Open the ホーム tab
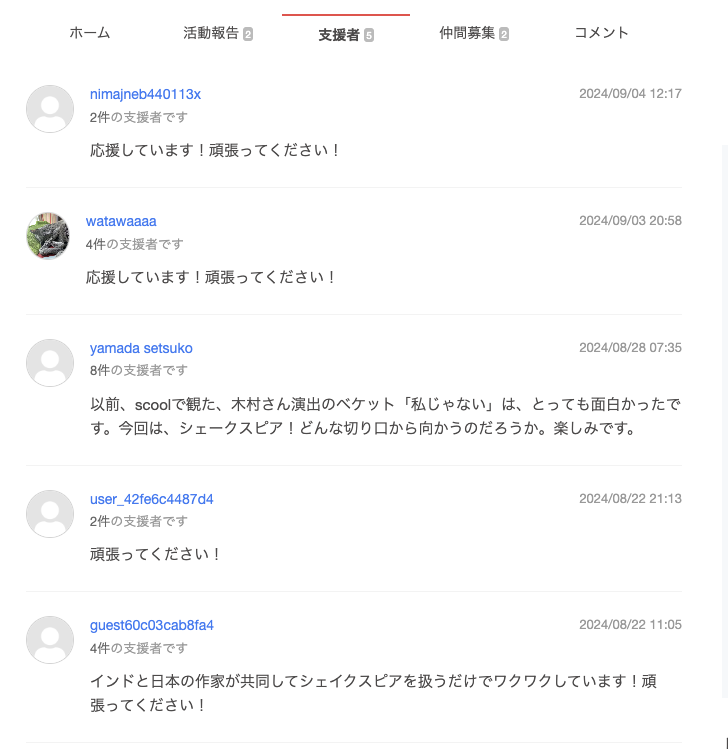This screenshot has width=728, height=752. click(90, 33)
